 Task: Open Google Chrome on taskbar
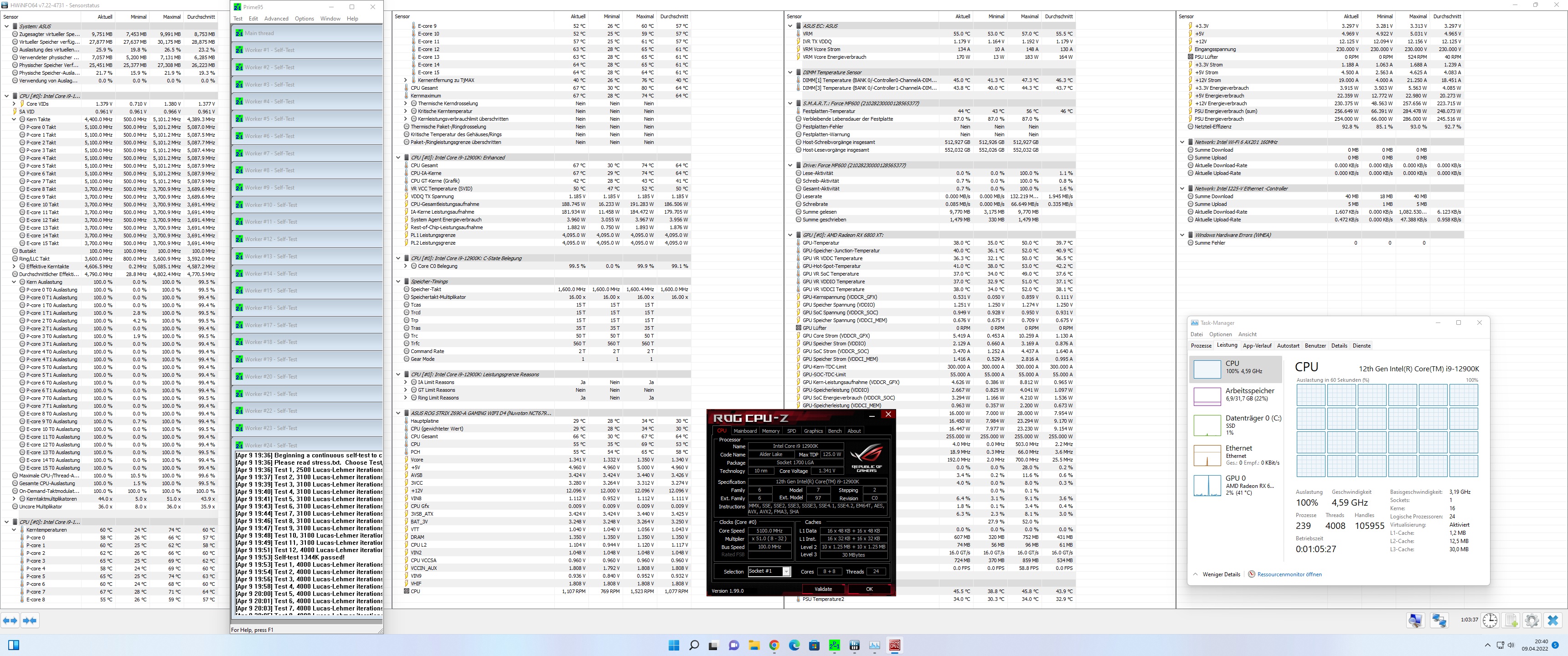774,645
